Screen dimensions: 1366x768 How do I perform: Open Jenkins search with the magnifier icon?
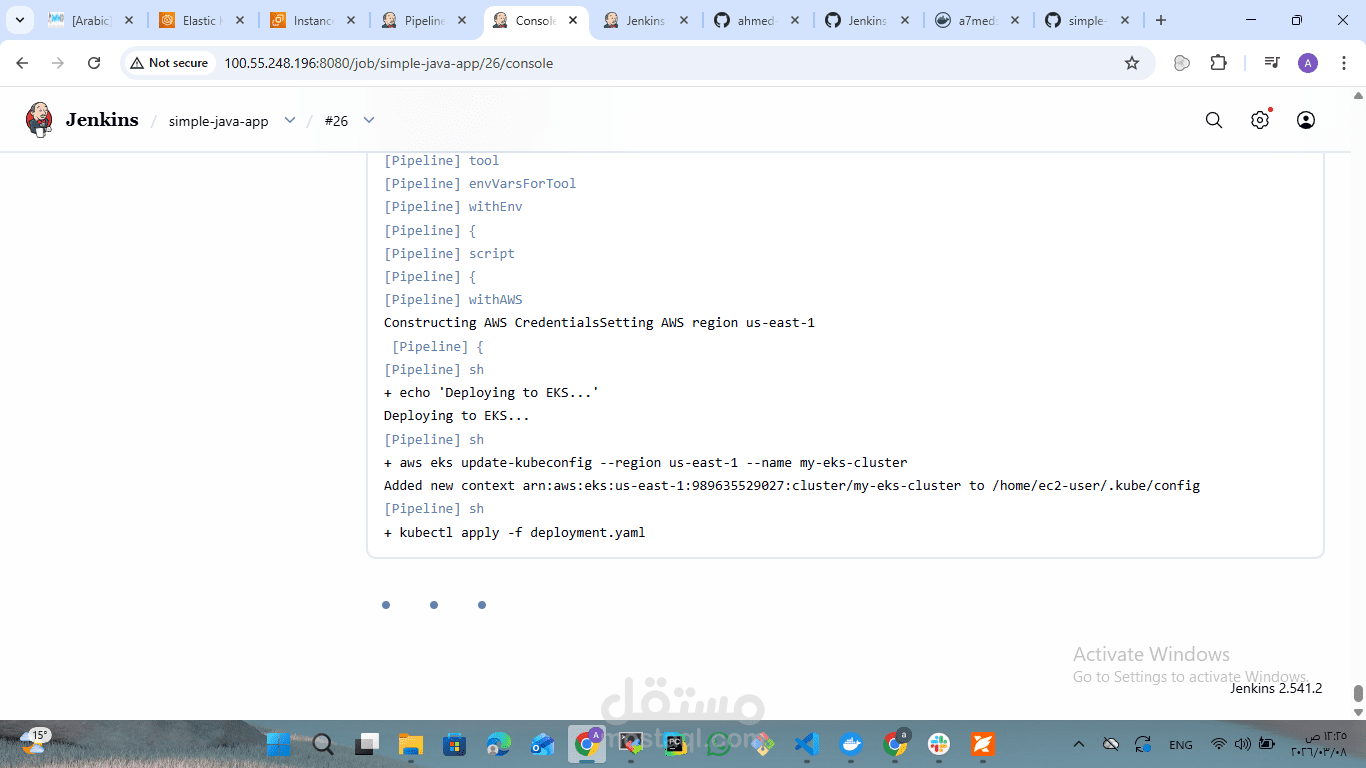pos(1214,120)
